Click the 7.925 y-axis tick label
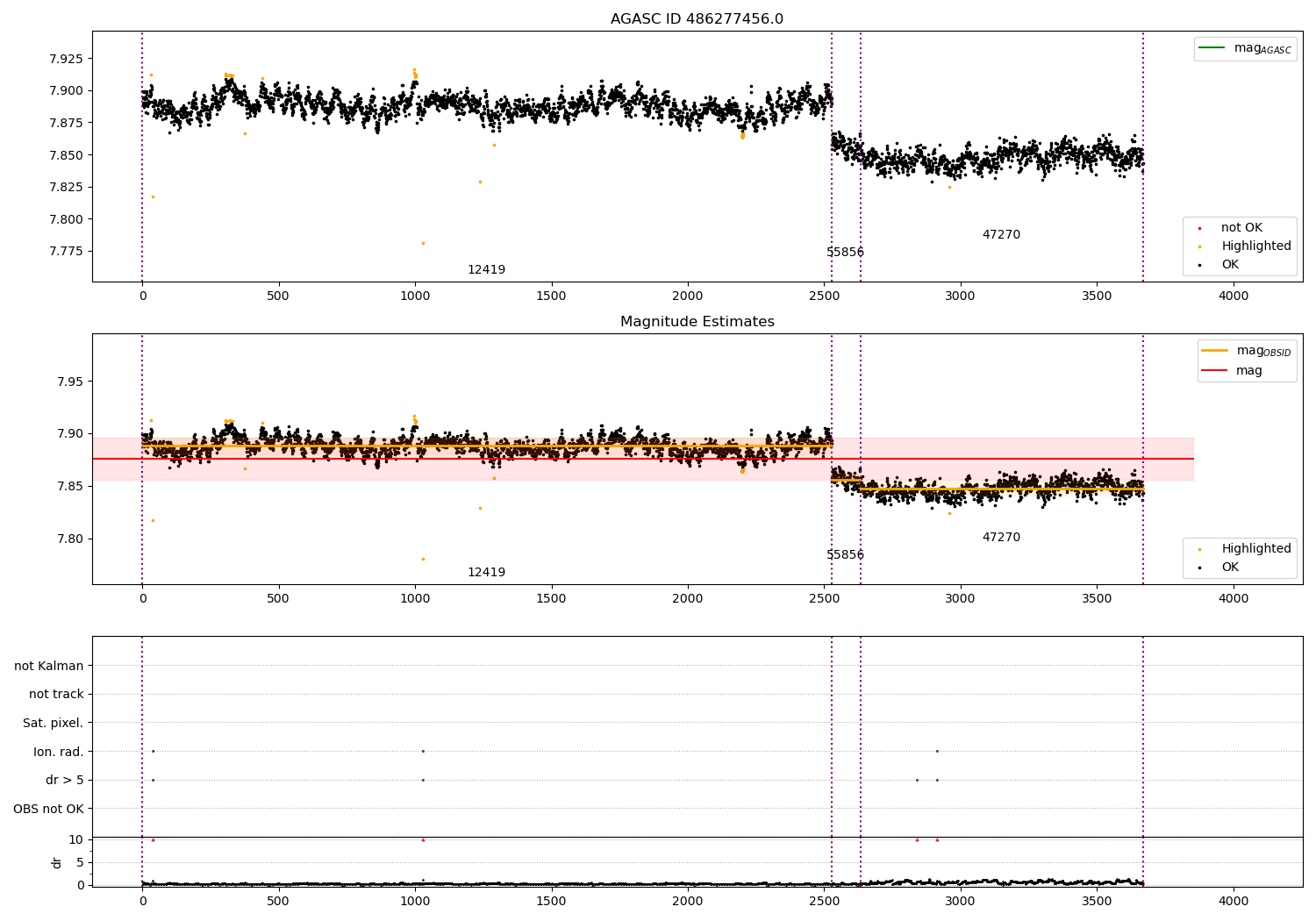The image size is (1316, 921). pos(67,59)
